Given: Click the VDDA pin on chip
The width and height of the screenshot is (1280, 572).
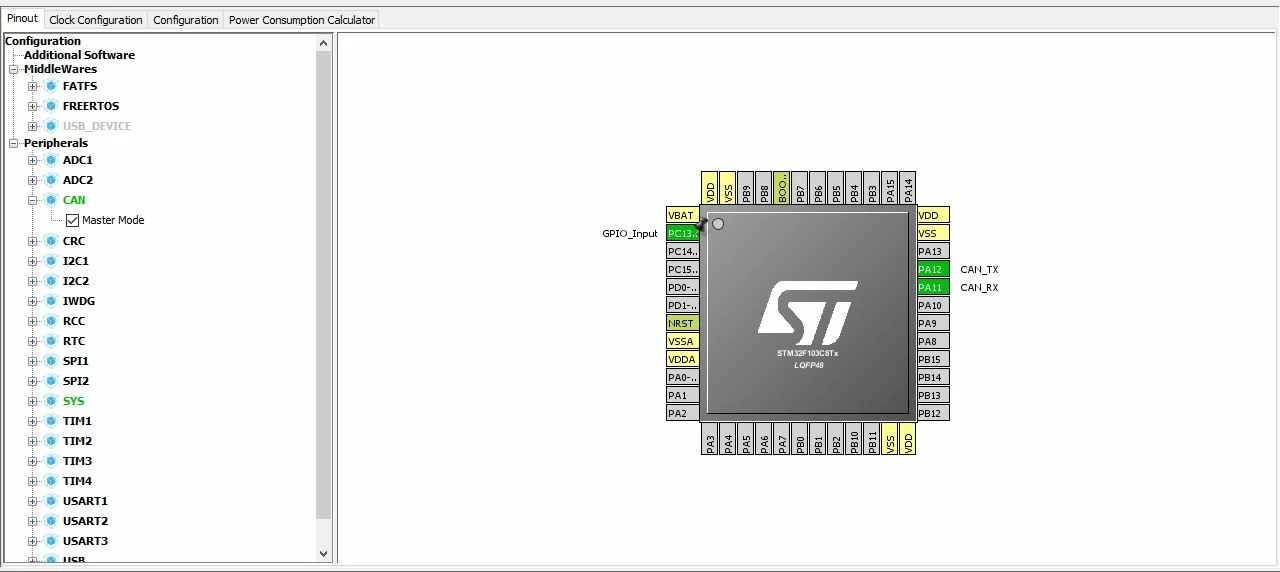Looking at the screenshot, I should [x=683, y=359].
